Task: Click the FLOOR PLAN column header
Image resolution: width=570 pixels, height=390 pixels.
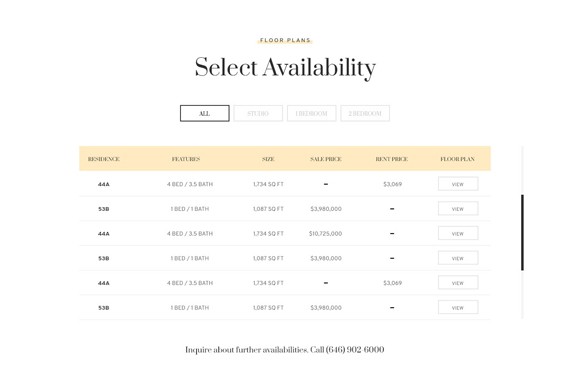Action: [x=457, y=159]
